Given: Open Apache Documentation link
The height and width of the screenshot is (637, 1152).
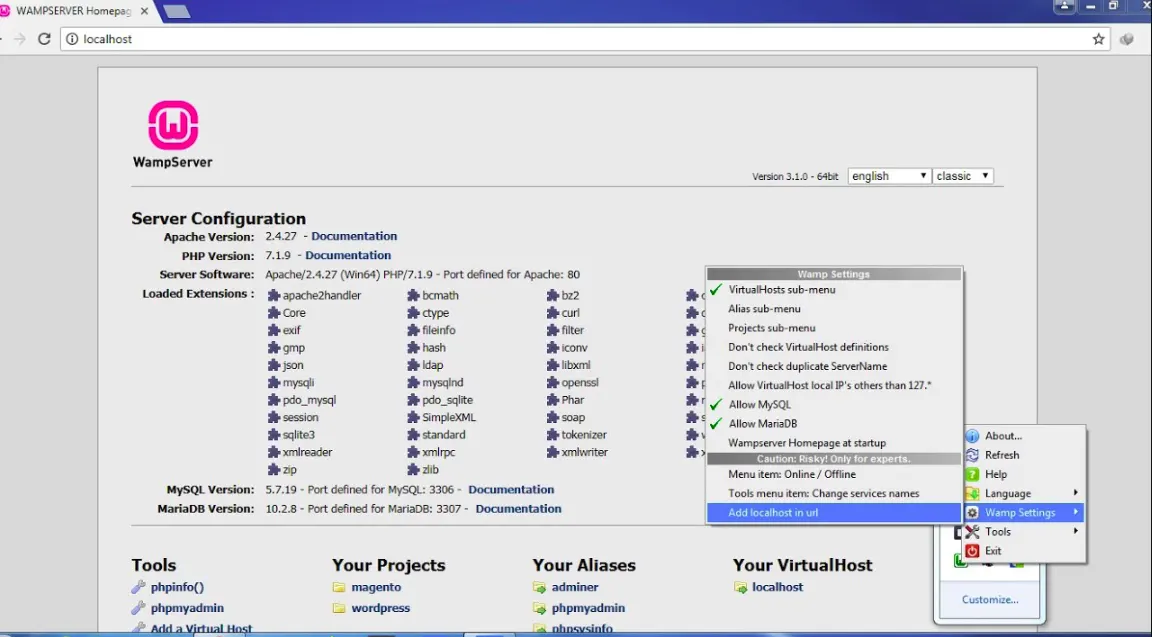Looking at the screenshot, I should point(354,237).
